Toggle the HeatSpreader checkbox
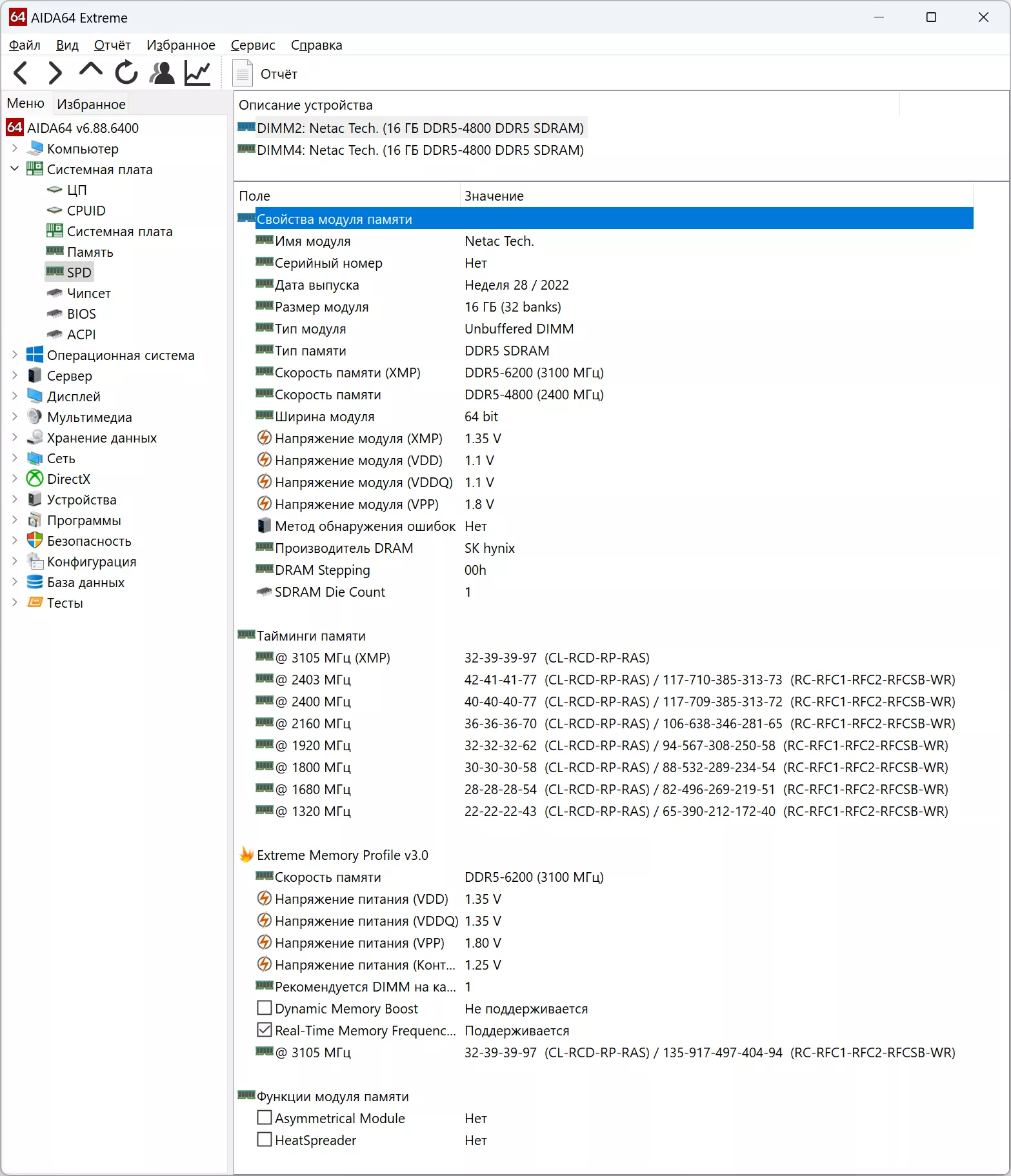Image resolution: width=1011 pixels, height=1176 pixels. [265, 1139]
